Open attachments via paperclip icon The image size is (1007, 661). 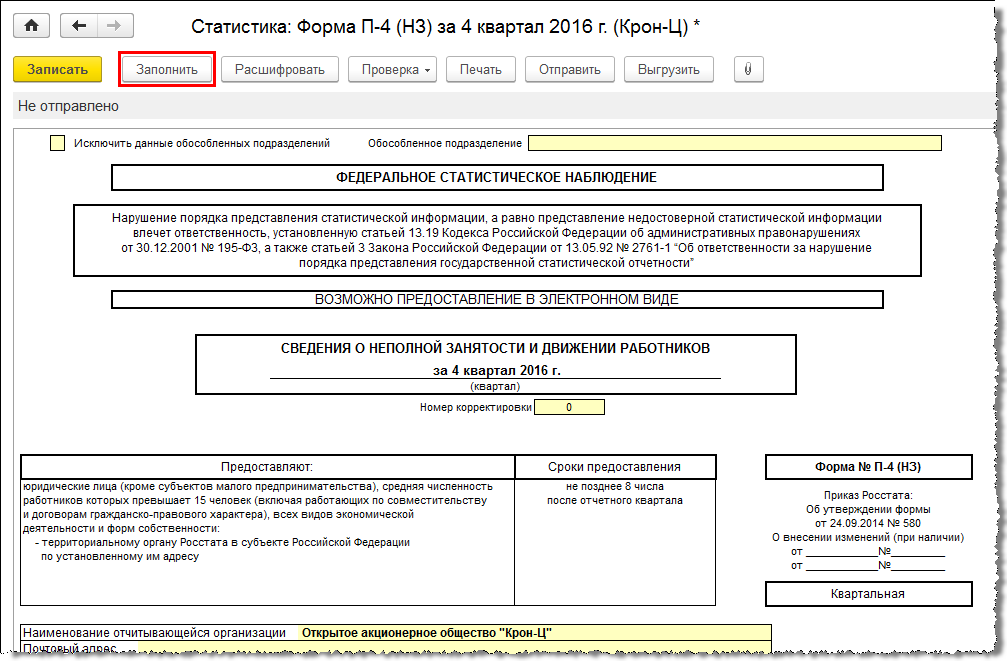(x=748, y=69)
